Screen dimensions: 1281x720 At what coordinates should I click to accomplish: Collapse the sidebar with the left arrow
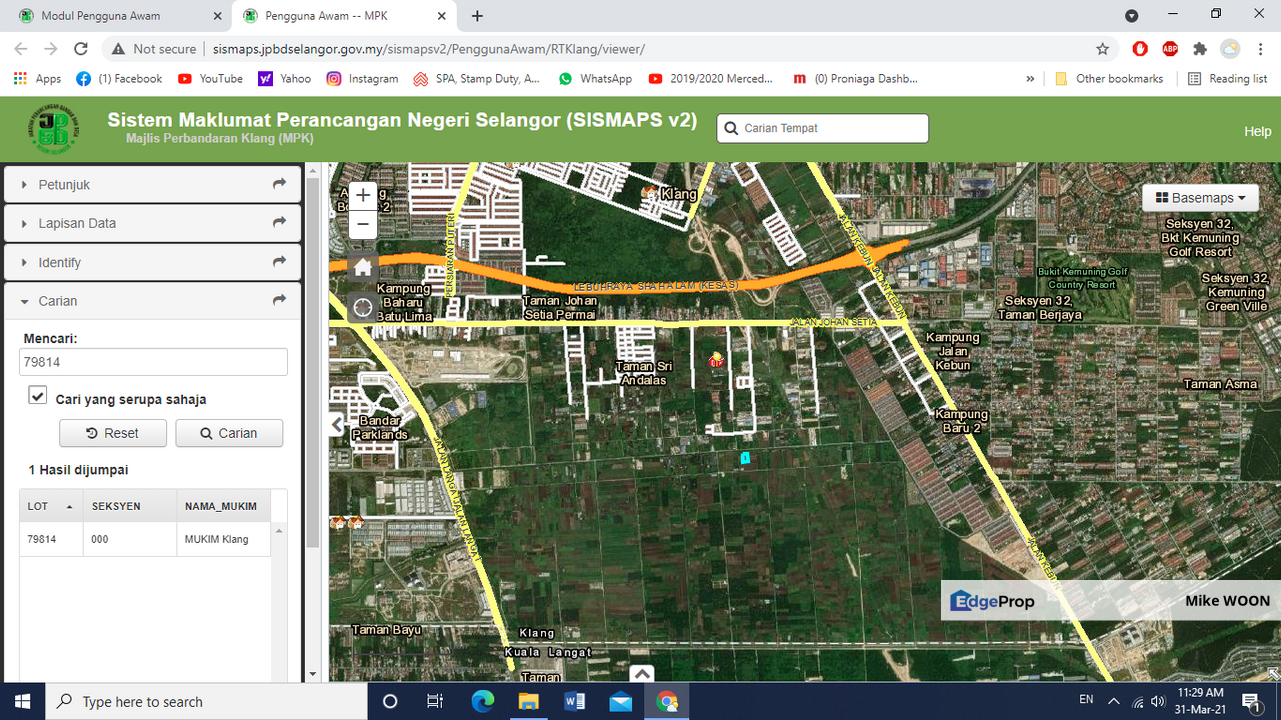click(336, 424)
